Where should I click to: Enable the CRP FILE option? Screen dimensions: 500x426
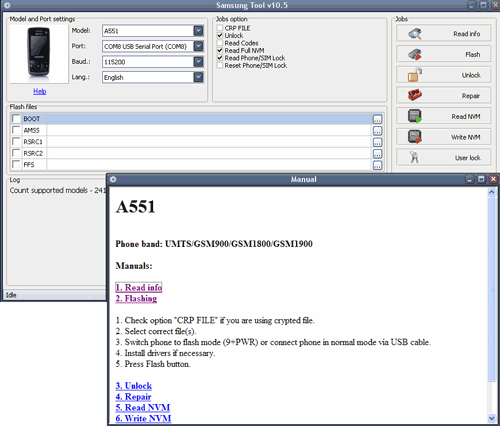pos(220,28)
